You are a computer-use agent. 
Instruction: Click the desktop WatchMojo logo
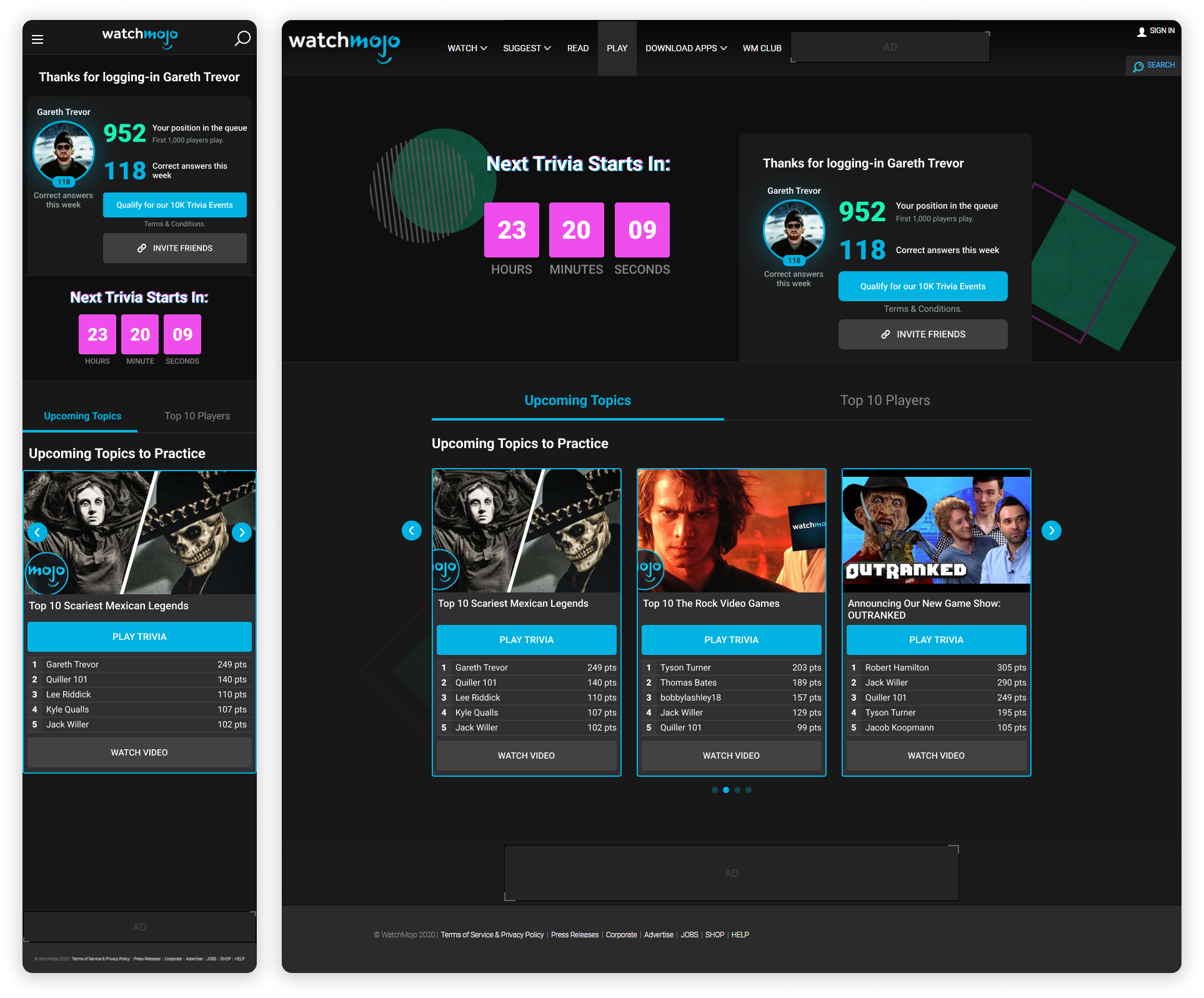344,47
